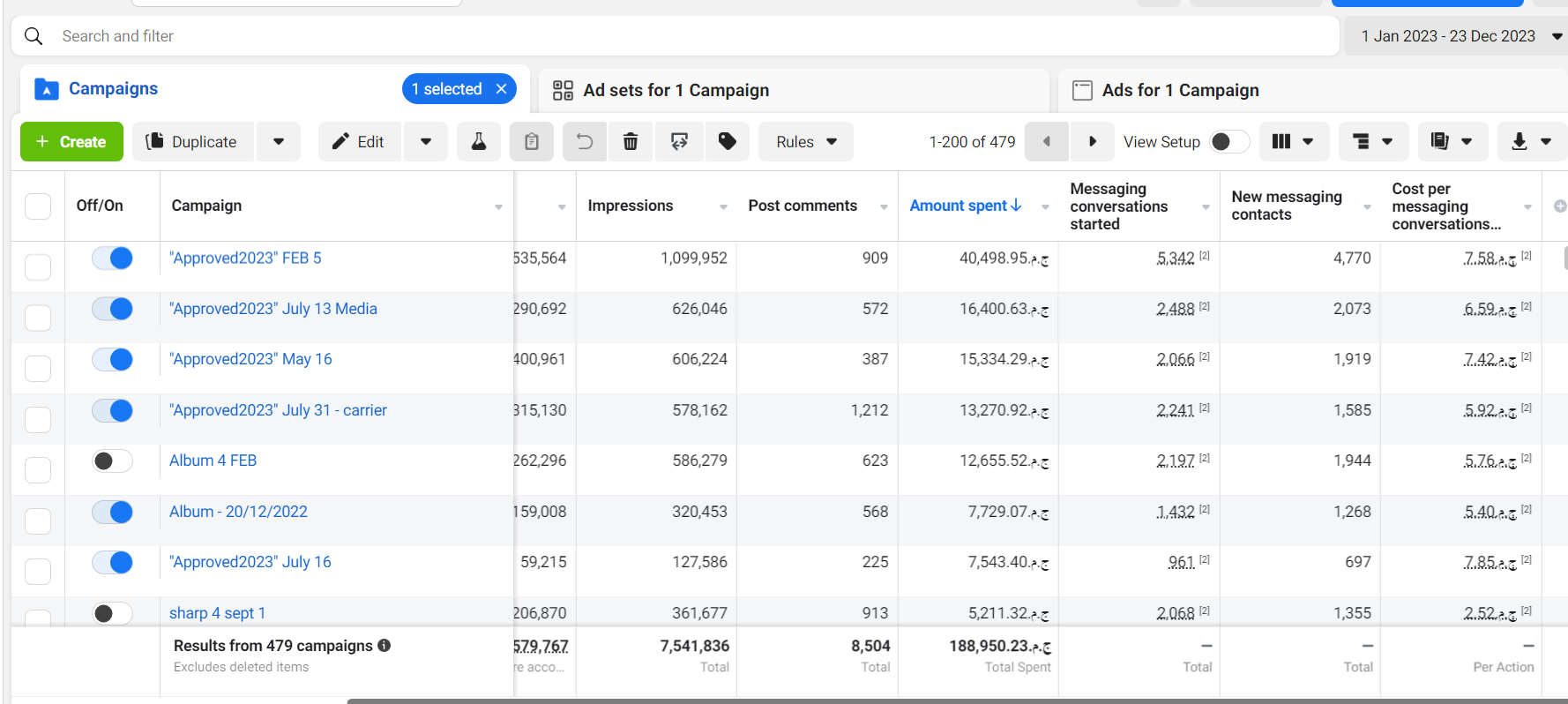Screen dimensions: 1568x704
Task: Open the date range dropdown
Action: 1456,36
